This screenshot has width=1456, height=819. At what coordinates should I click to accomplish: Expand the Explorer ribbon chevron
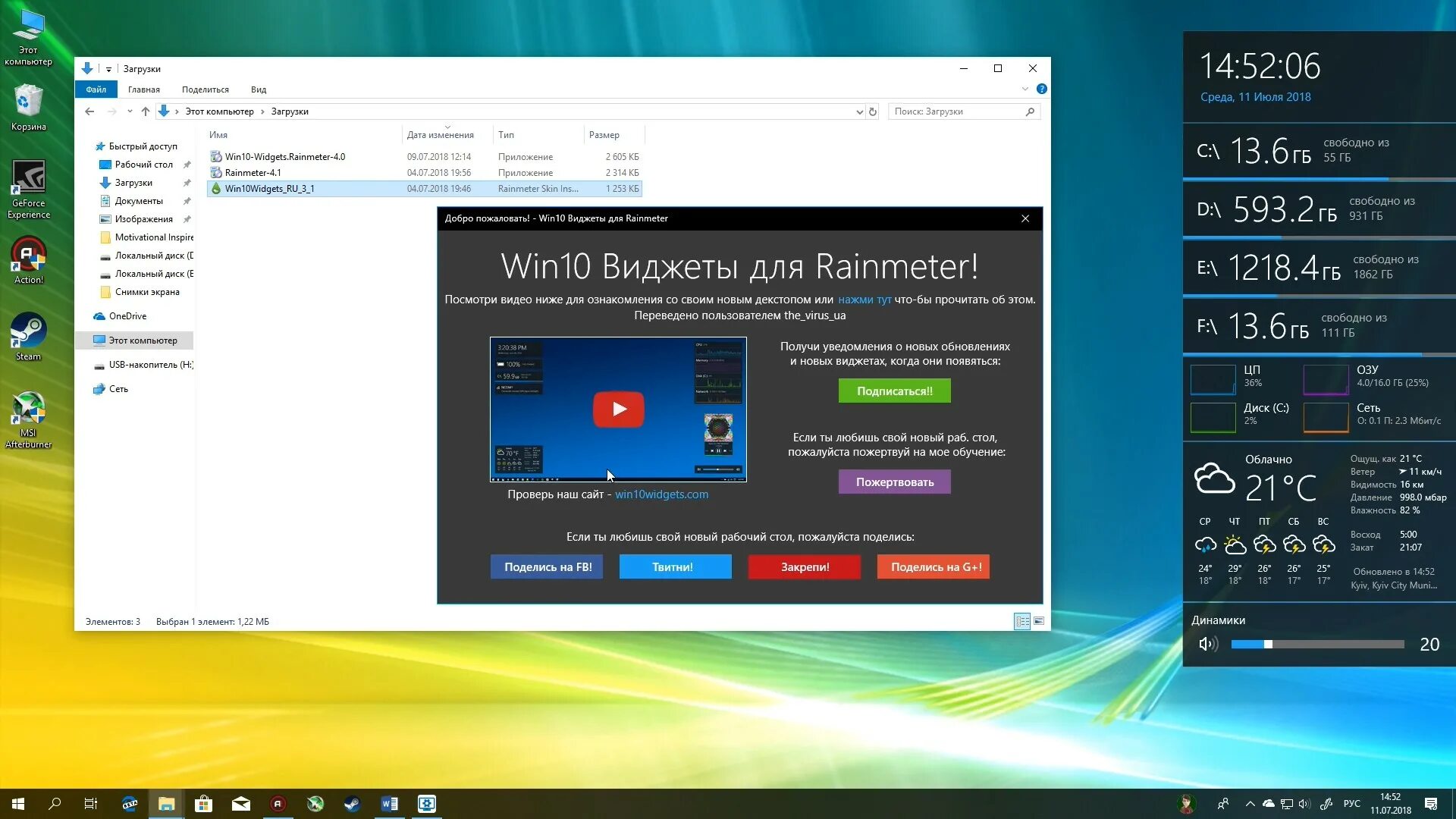click(x=1025, y=89)
